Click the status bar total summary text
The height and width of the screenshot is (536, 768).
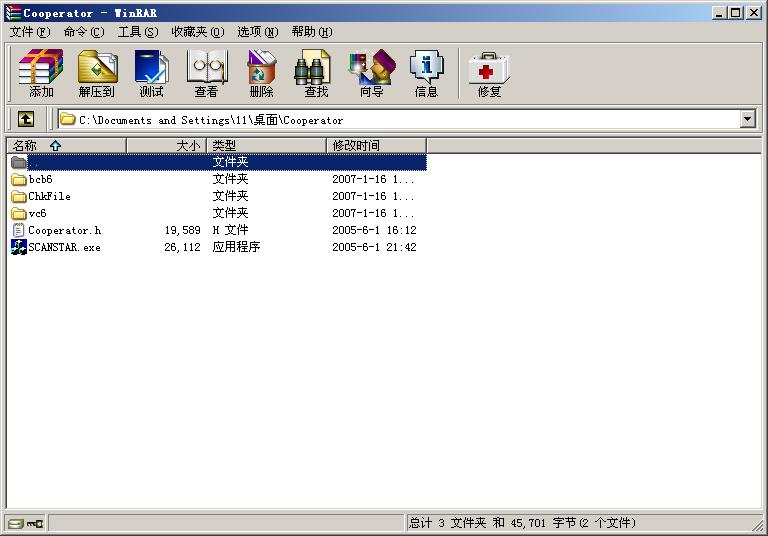522,523
